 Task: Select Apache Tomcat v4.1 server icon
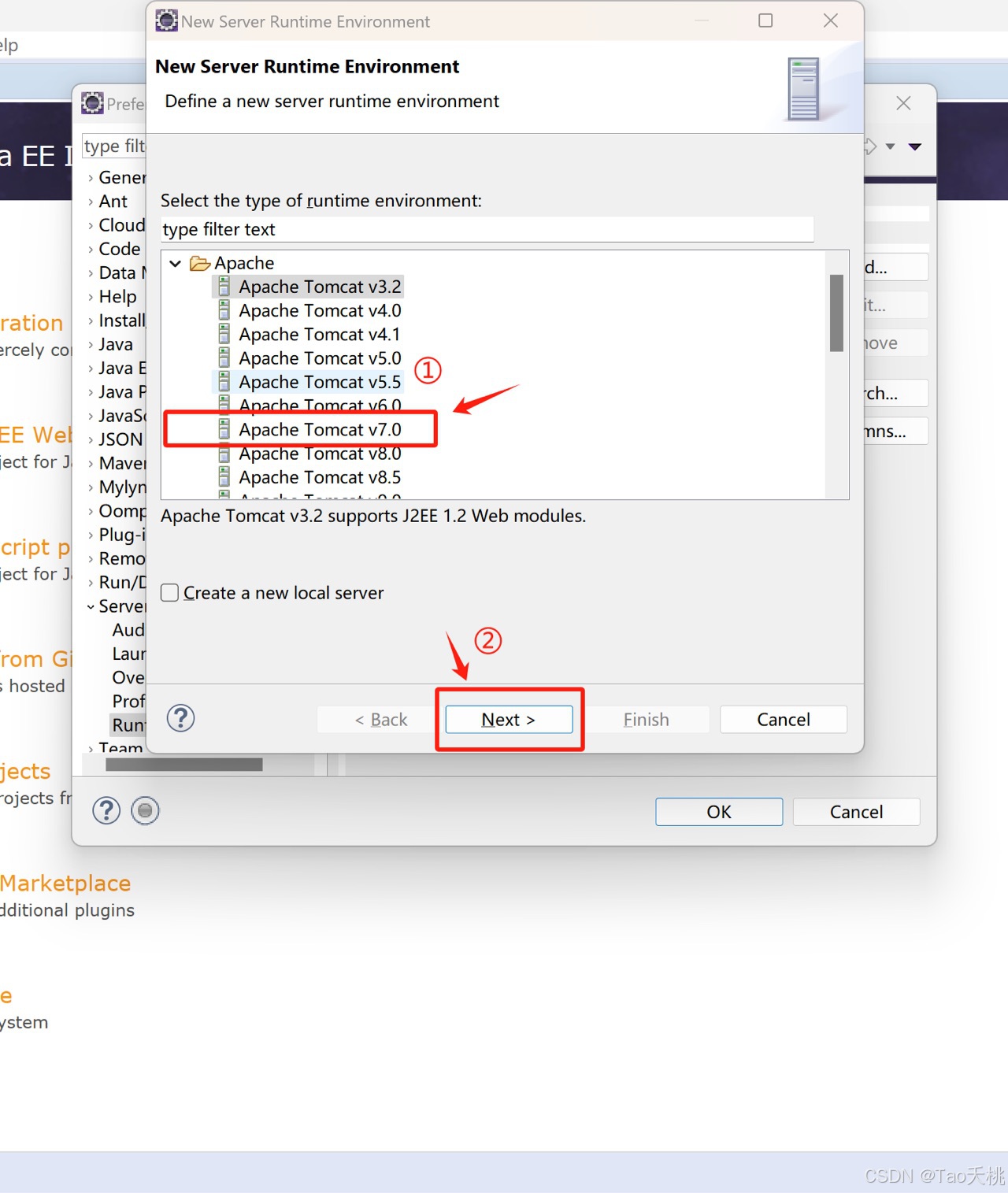pos(224,334)
